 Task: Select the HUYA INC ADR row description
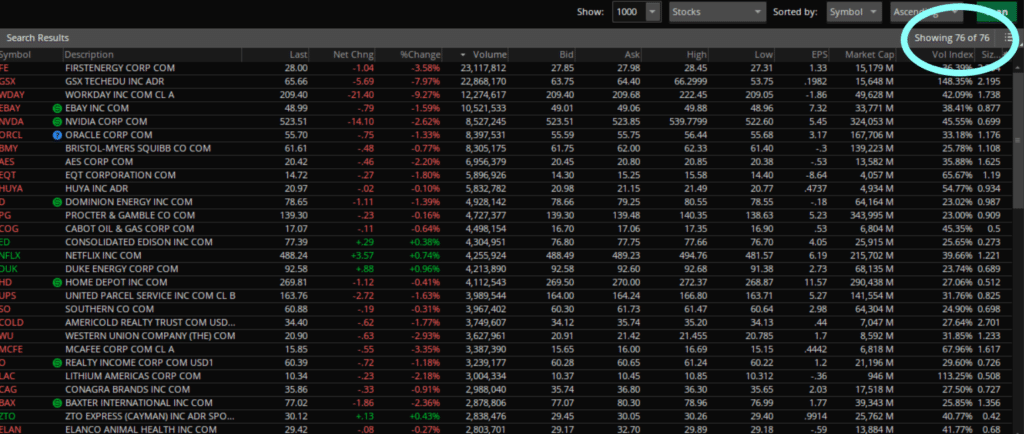[98, 189]
